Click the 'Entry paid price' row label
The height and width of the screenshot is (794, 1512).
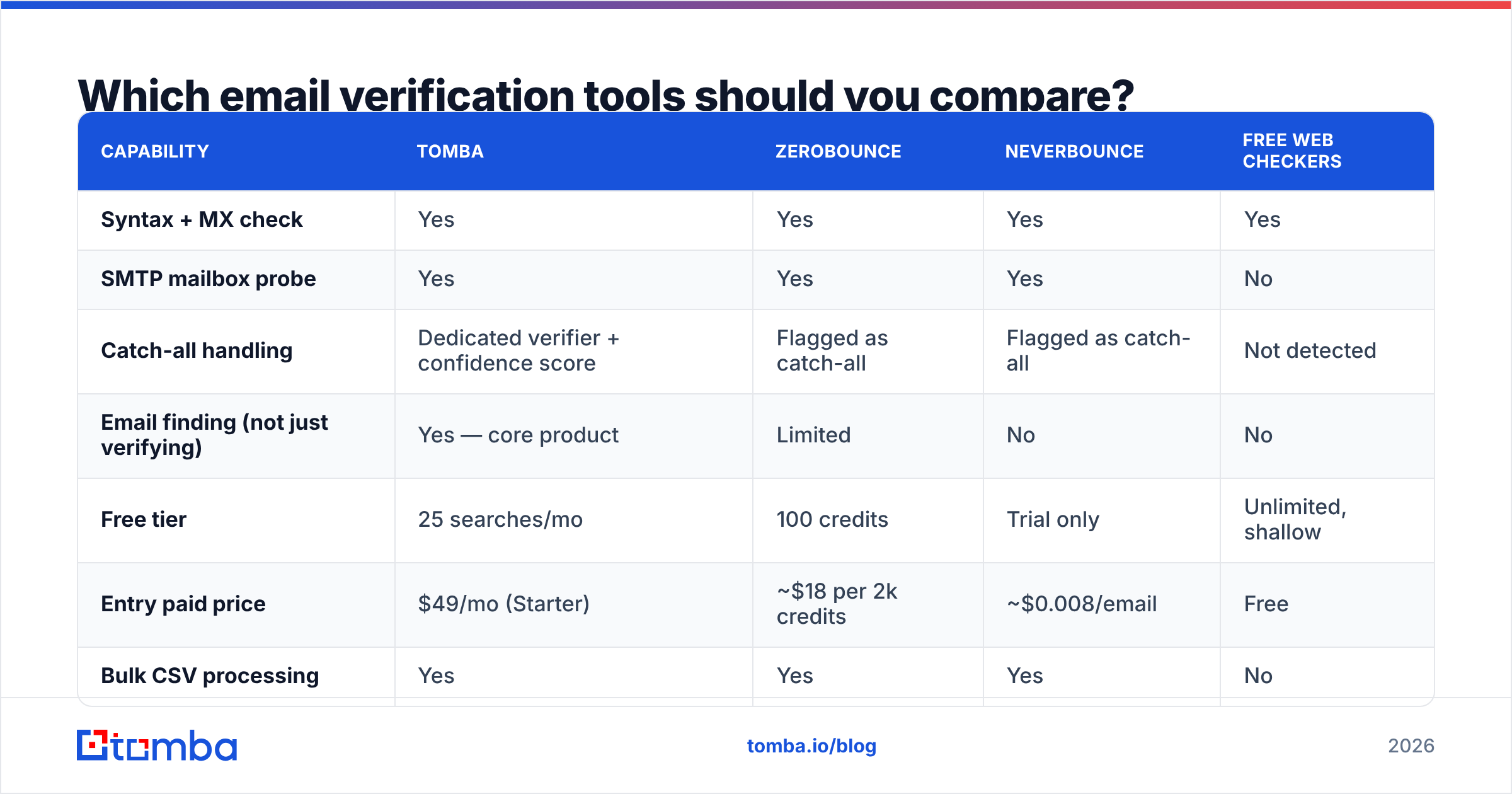pyautogui.click(x=183, y=604)
